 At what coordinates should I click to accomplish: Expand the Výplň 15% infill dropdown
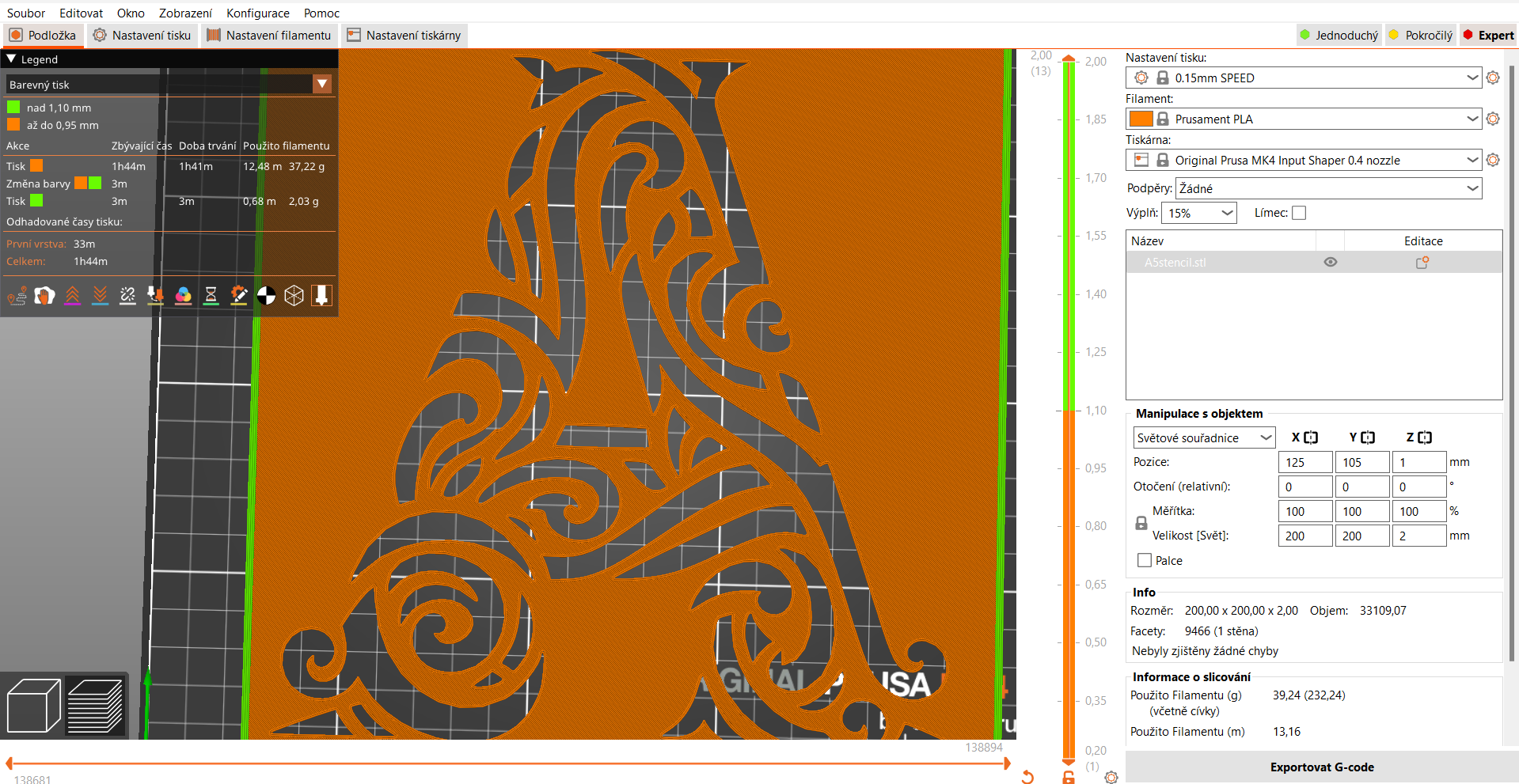tap(1199, 213)
